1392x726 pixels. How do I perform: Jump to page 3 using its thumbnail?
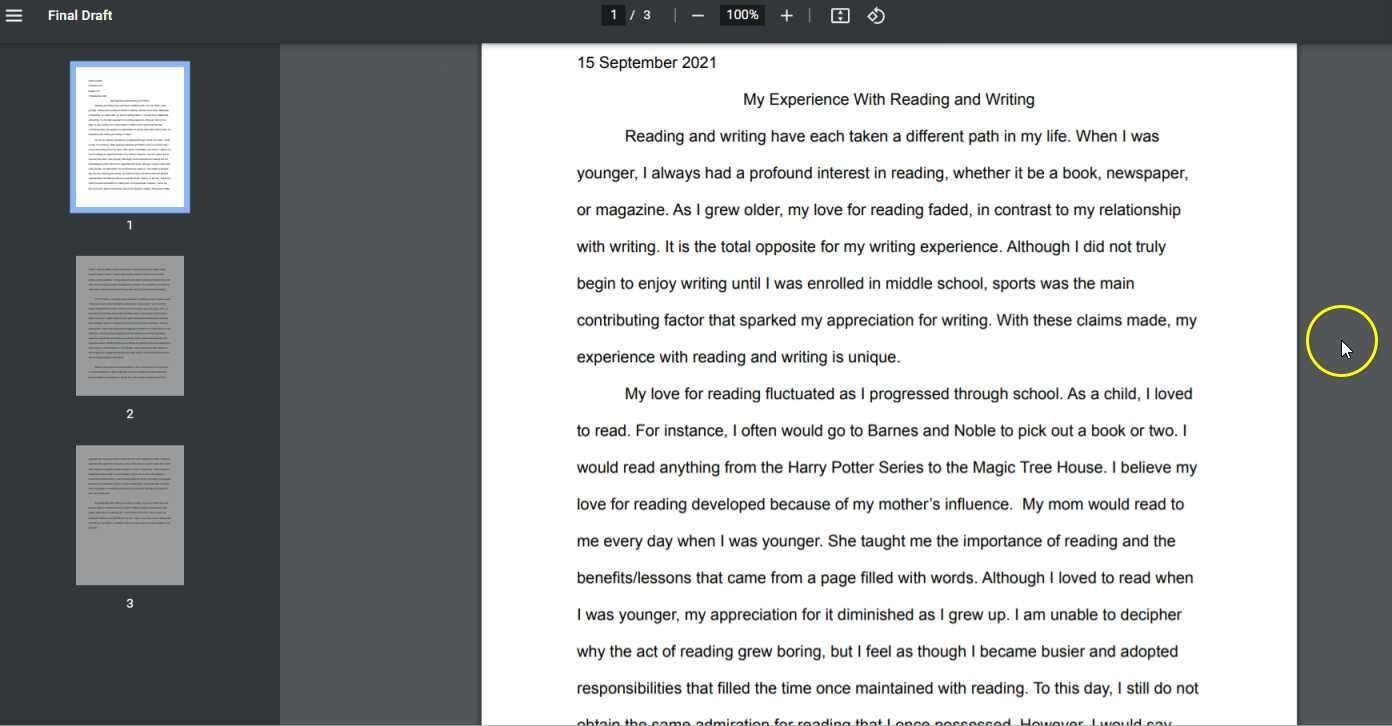[129, 514]
